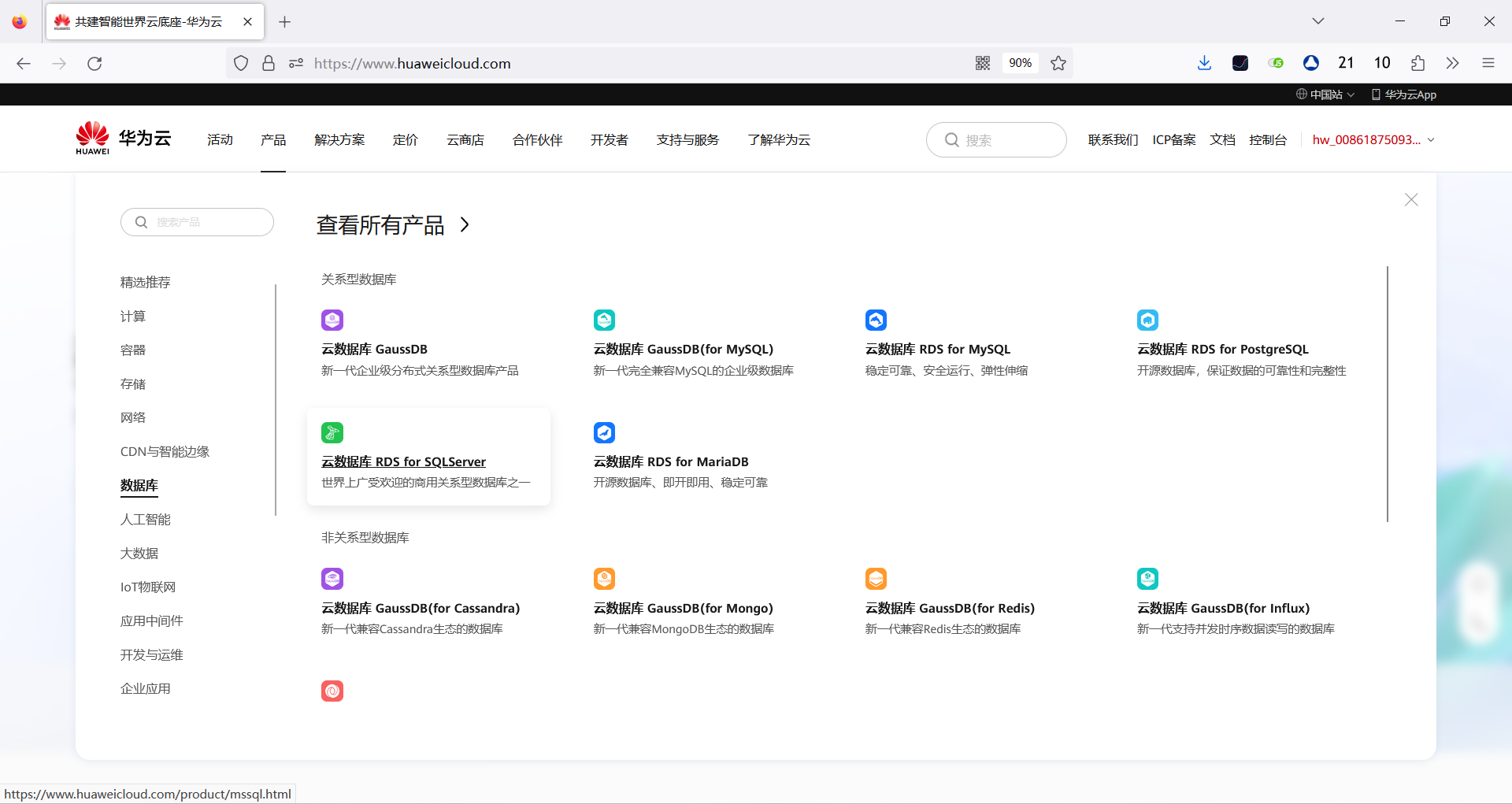Click the 90% zoom level control
This screenshot has height=804, width=1512.
(x=1020, y=63)
